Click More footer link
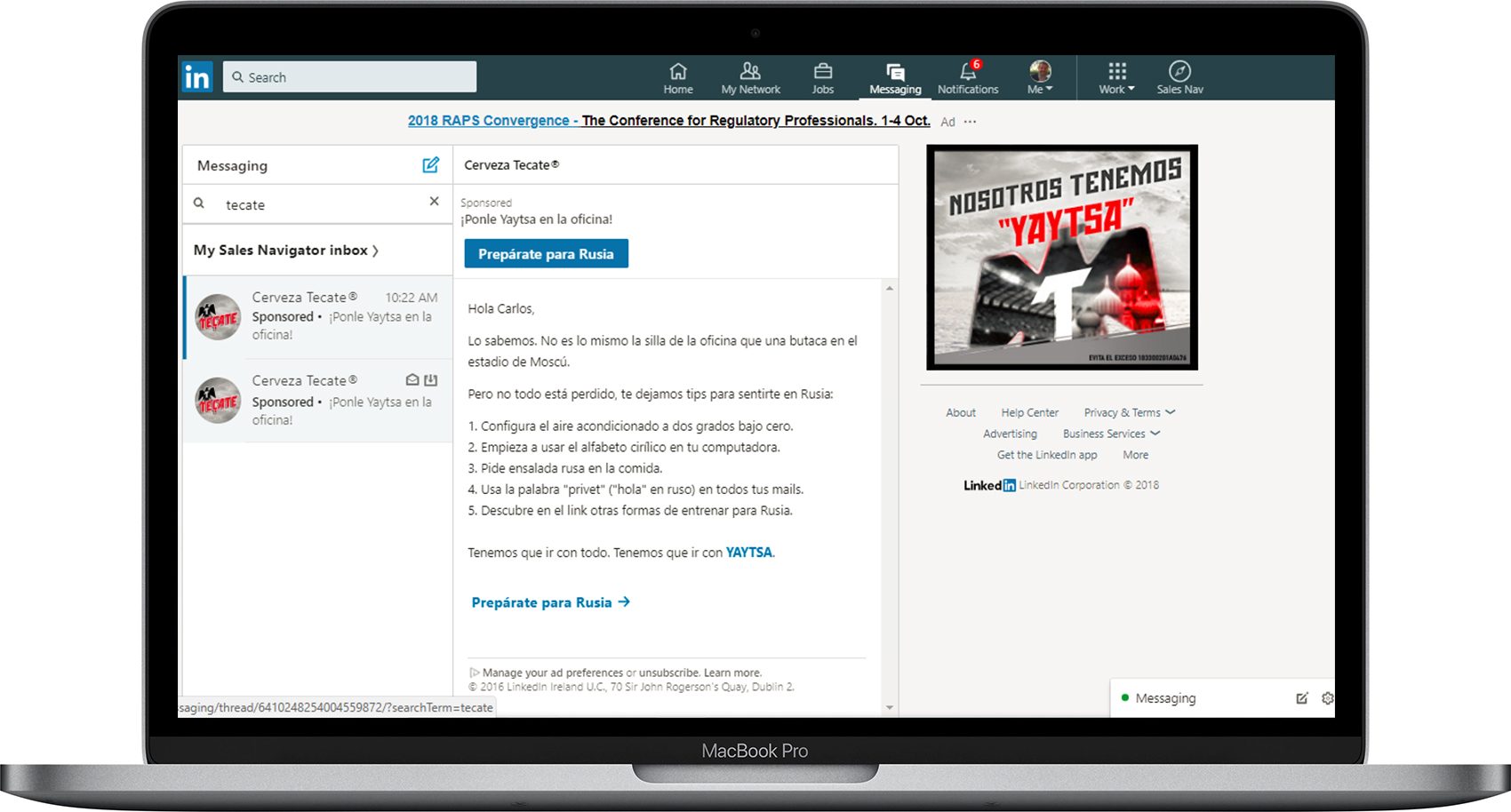 coord(1135,455)
